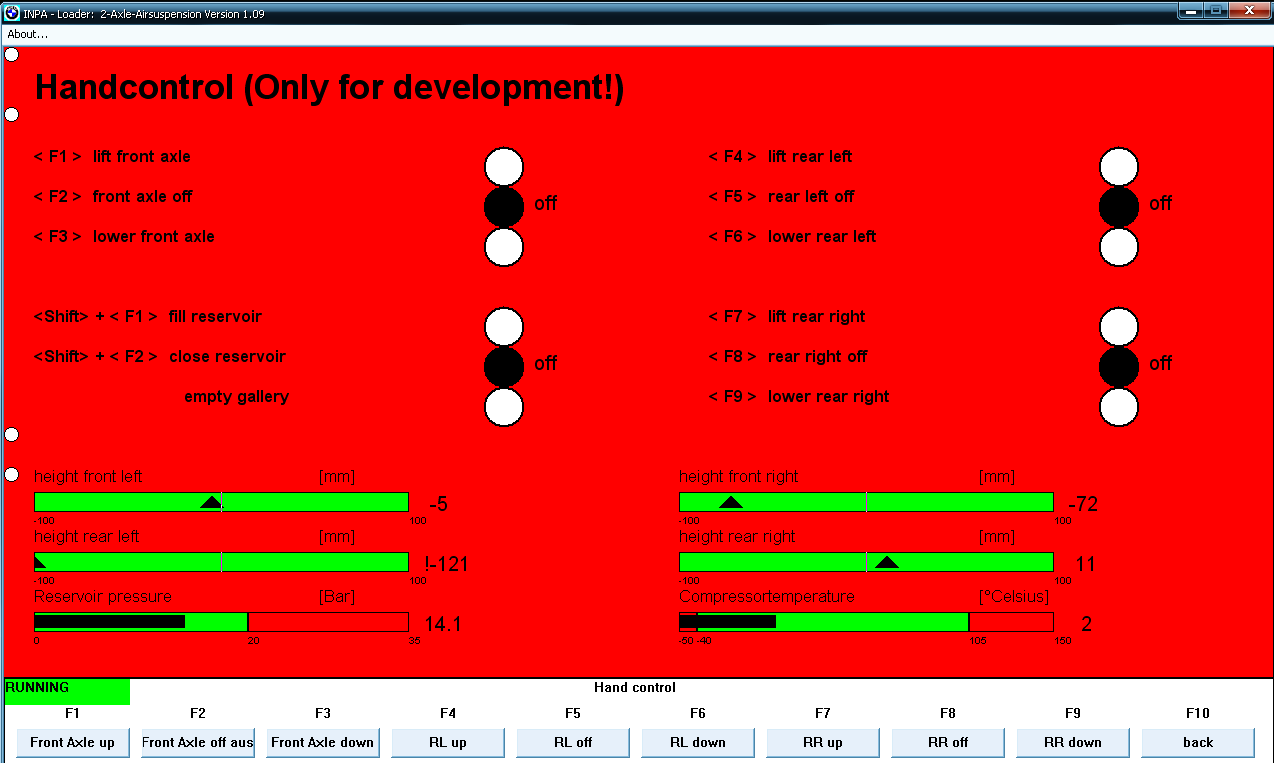
Task: Click the green RUNNING status indicator
Action: [67, 690]
